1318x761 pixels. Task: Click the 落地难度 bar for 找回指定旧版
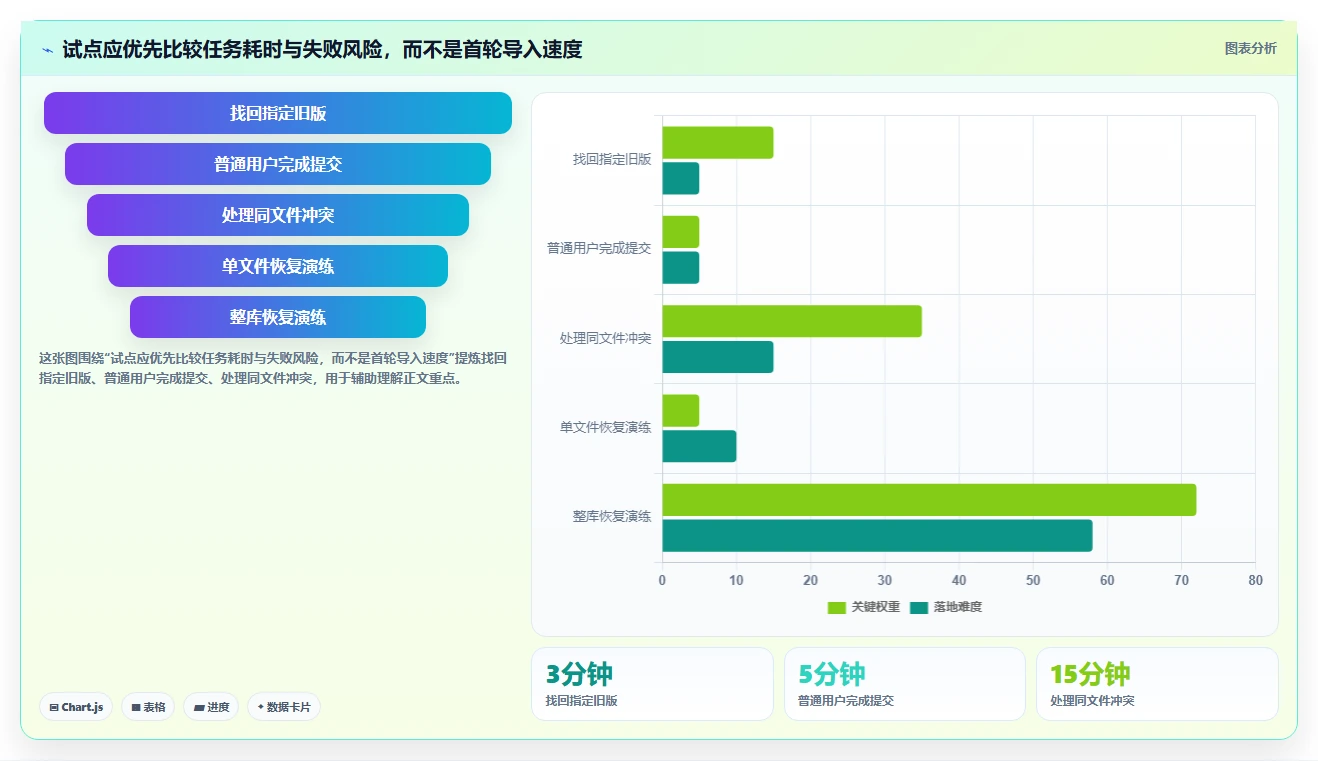point(681,178)
